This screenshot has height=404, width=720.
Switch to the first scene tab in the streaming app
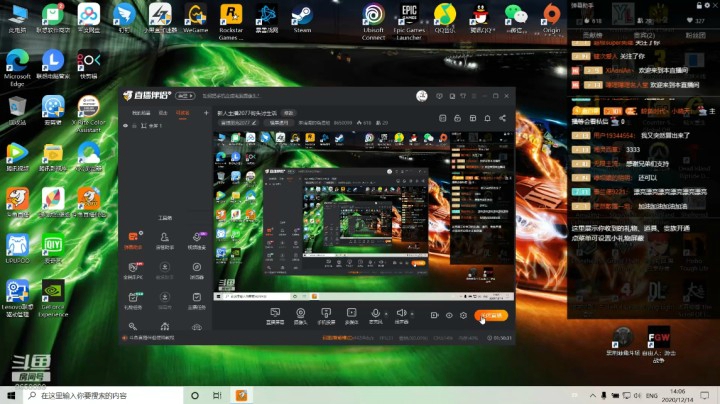141,113
